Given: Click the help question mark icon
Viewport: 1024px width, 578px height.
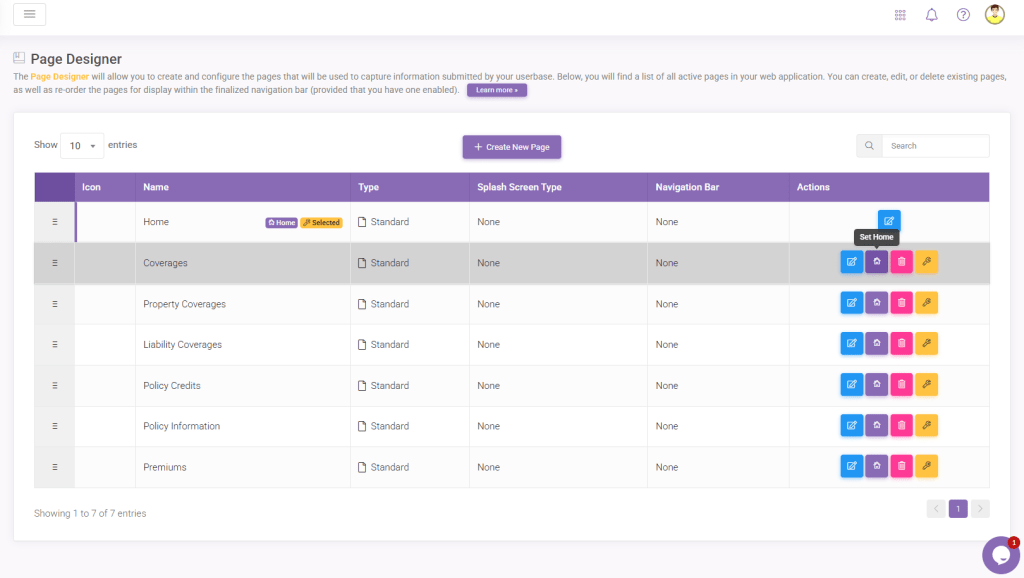Looking at the screenshot, I should pos(963,15).
